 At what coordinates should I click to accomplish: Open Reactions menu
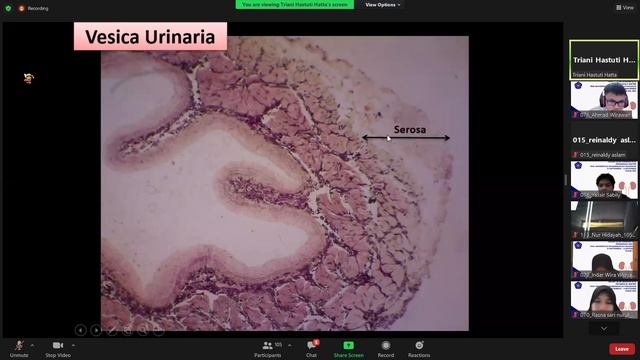419,349
